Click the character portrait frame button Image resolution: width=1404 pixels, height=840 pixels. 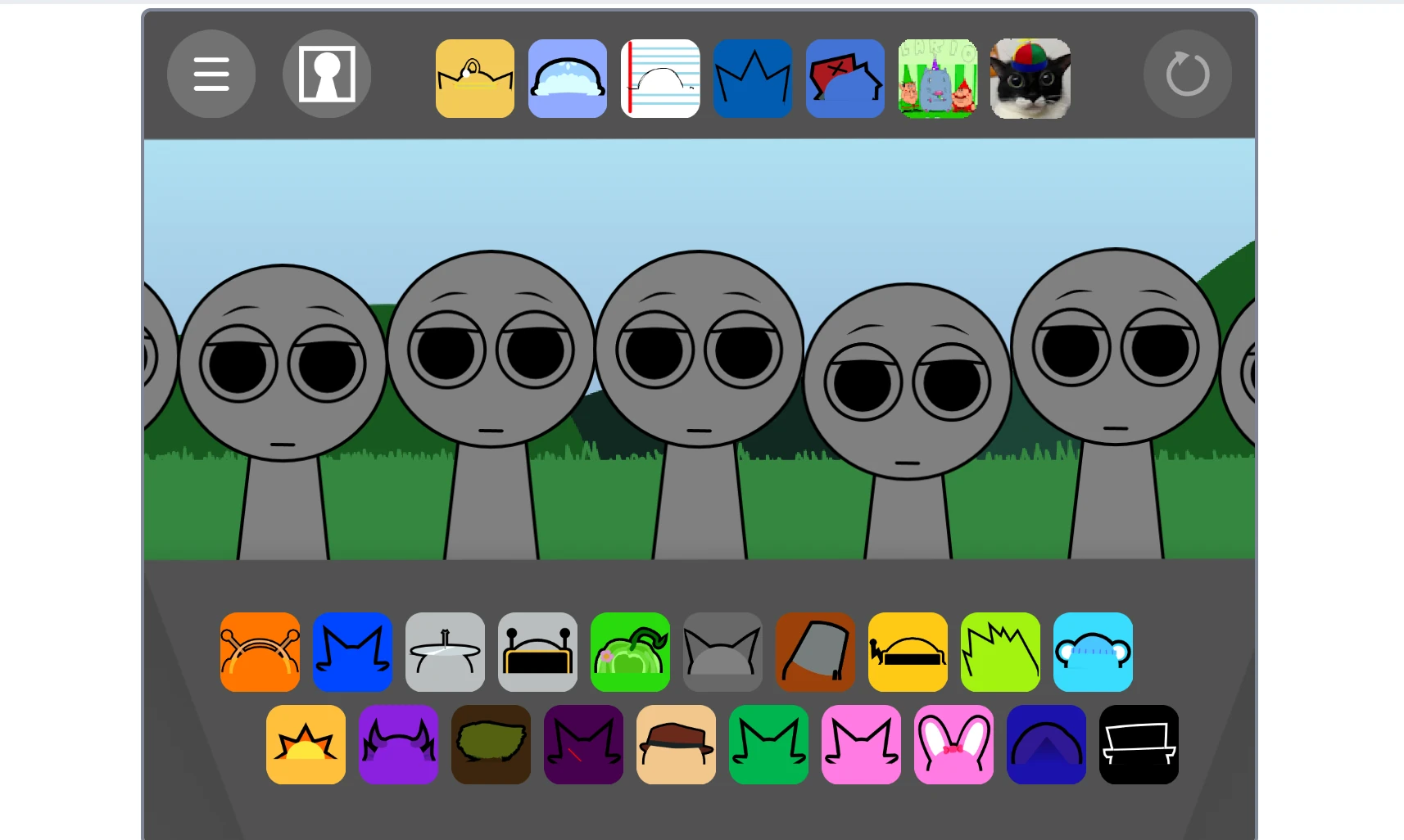328,74
